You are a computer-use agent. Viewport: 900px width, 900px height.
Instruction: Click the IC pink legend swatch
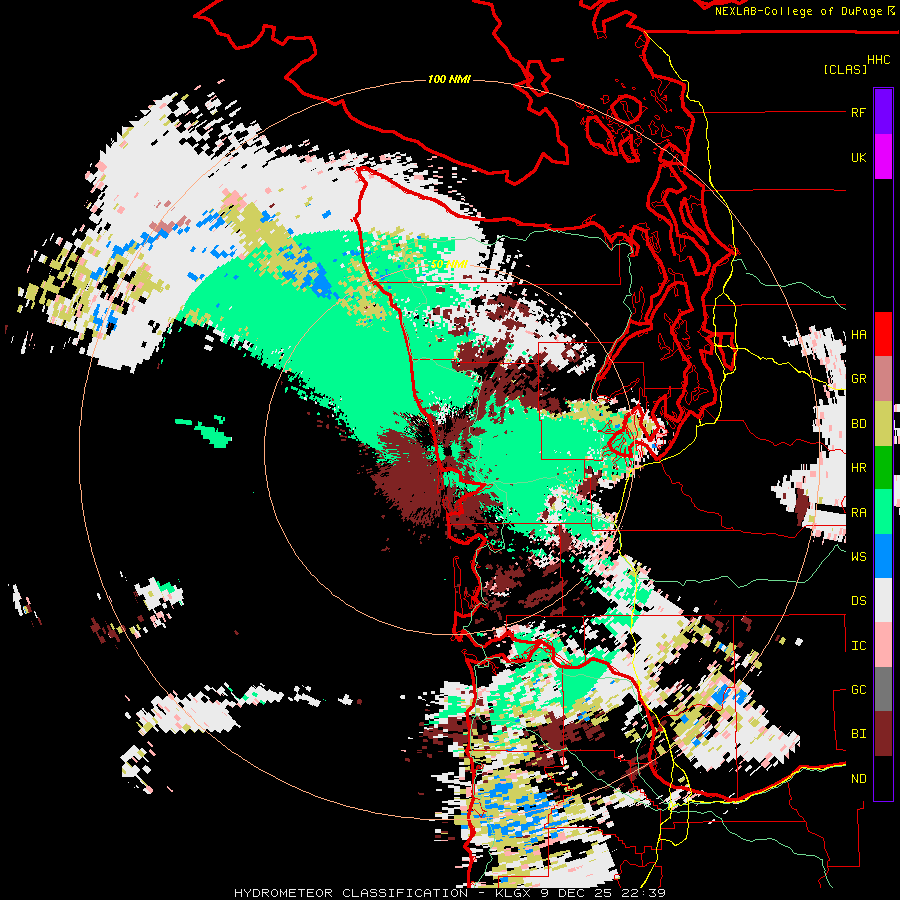pos(883,645)
